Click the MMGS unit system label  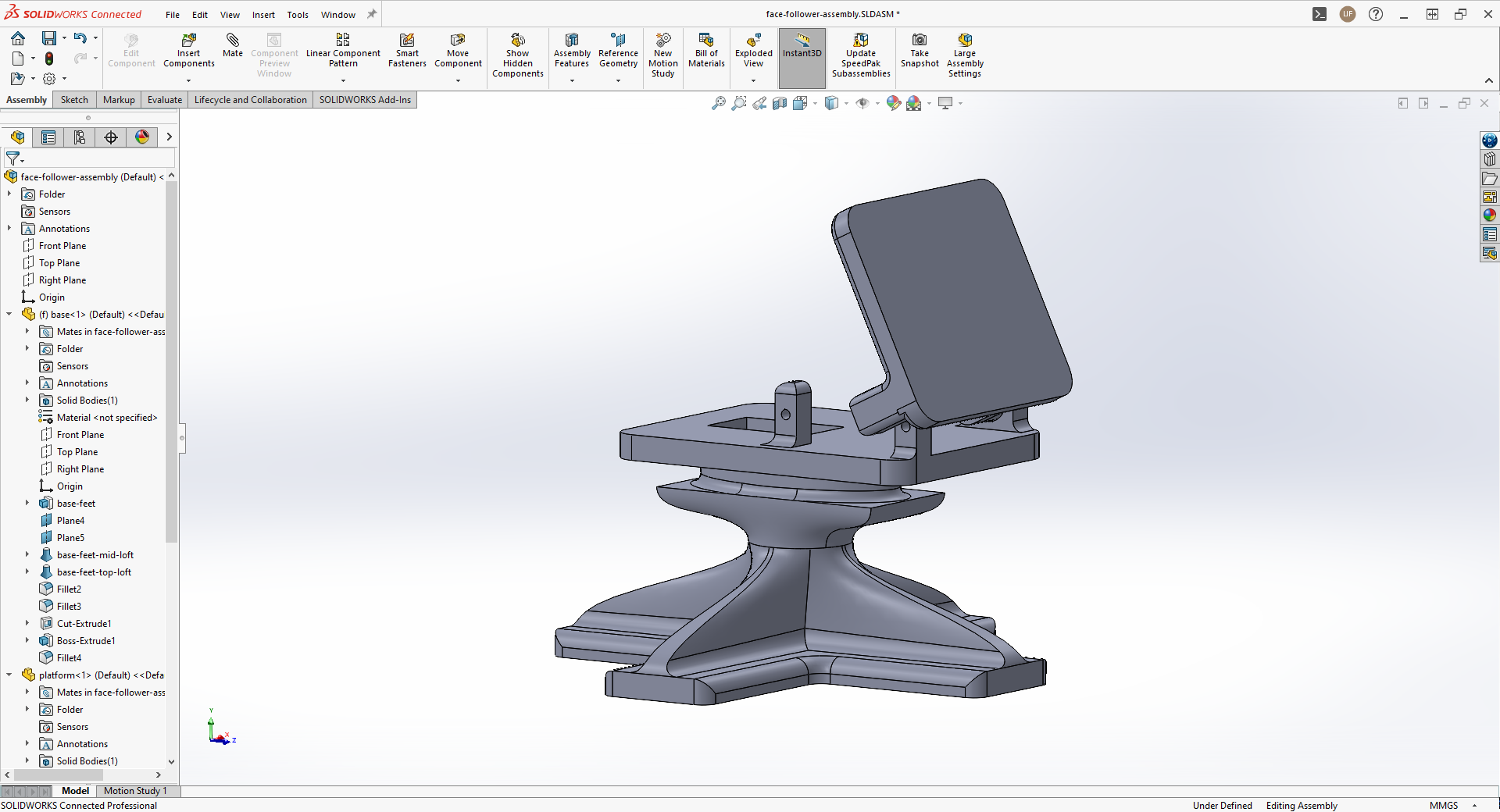(1443, 806)
